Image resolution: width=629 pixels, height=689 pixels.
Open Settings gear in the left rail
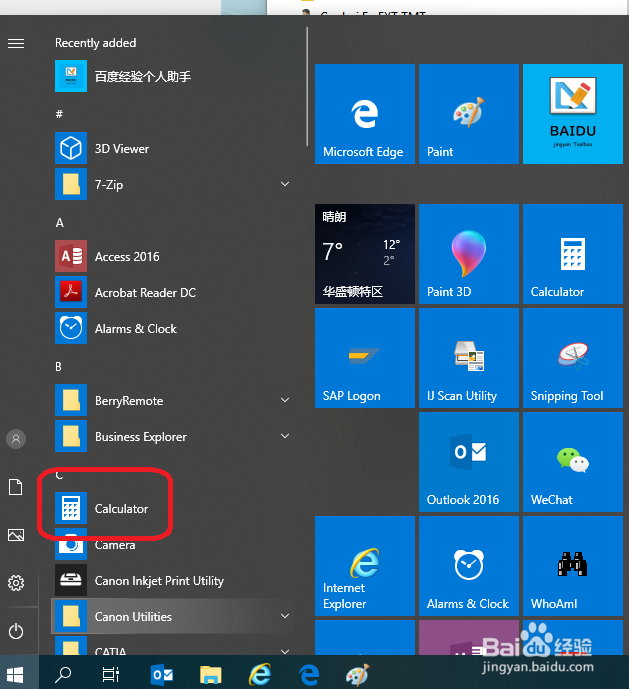tap(16, 583)
